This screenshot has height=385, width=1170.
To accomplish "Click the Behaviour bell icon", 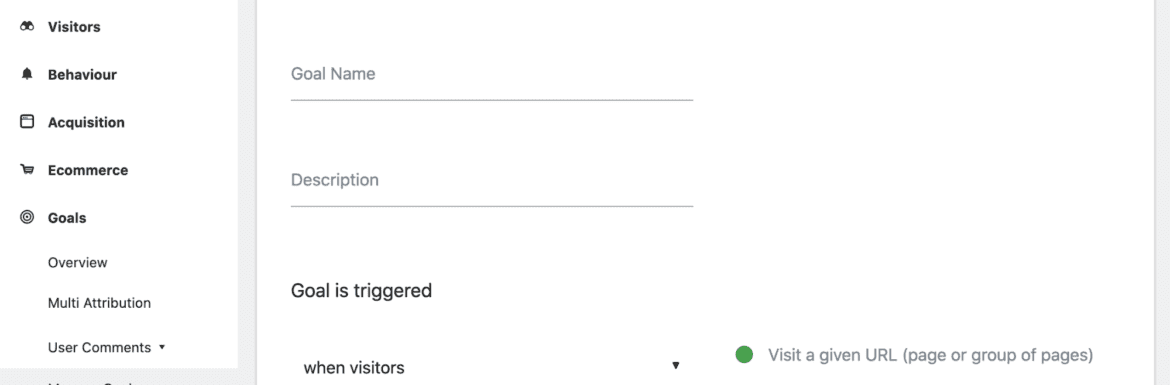I will click(28, 75).
